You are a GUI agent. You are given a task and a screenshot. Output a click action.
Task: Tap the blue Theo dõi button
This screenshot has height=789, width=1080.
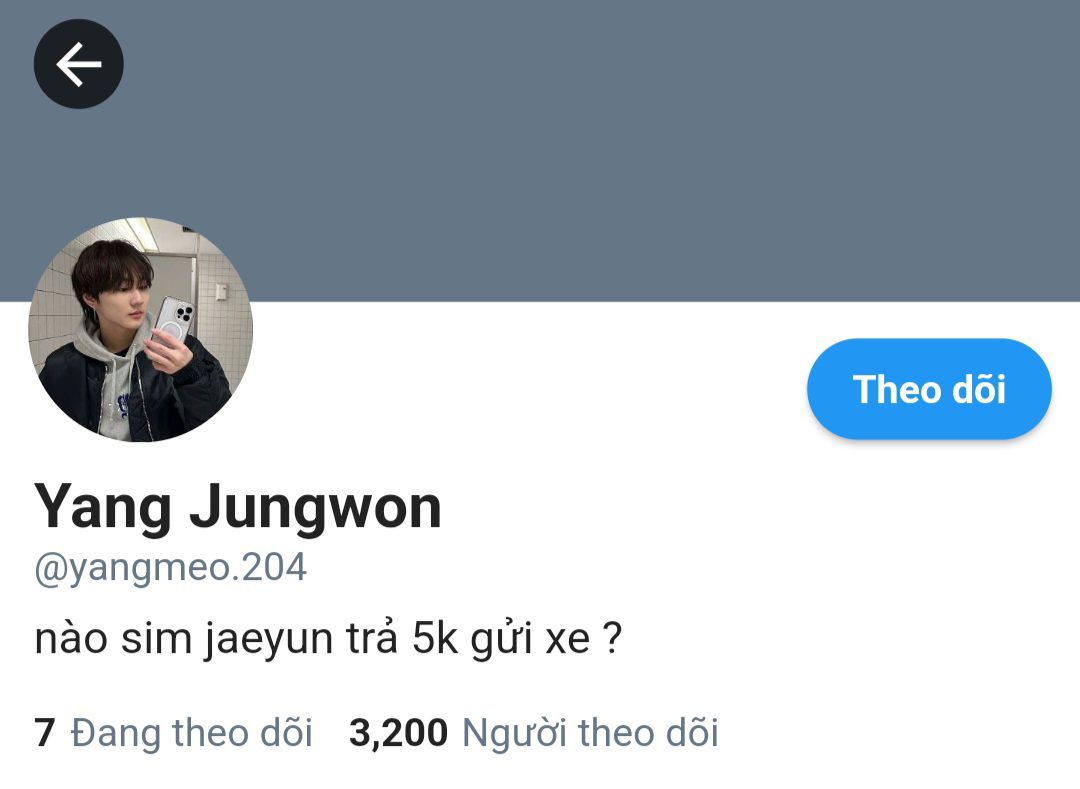click(x=929, y=389)
